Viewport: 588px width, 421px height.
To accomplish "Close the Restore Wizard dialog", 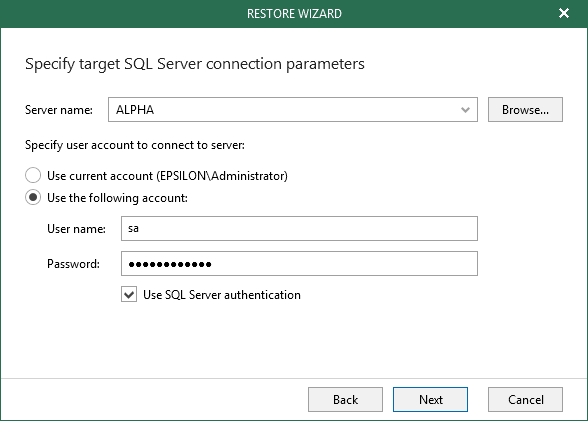I will point(564,13).
